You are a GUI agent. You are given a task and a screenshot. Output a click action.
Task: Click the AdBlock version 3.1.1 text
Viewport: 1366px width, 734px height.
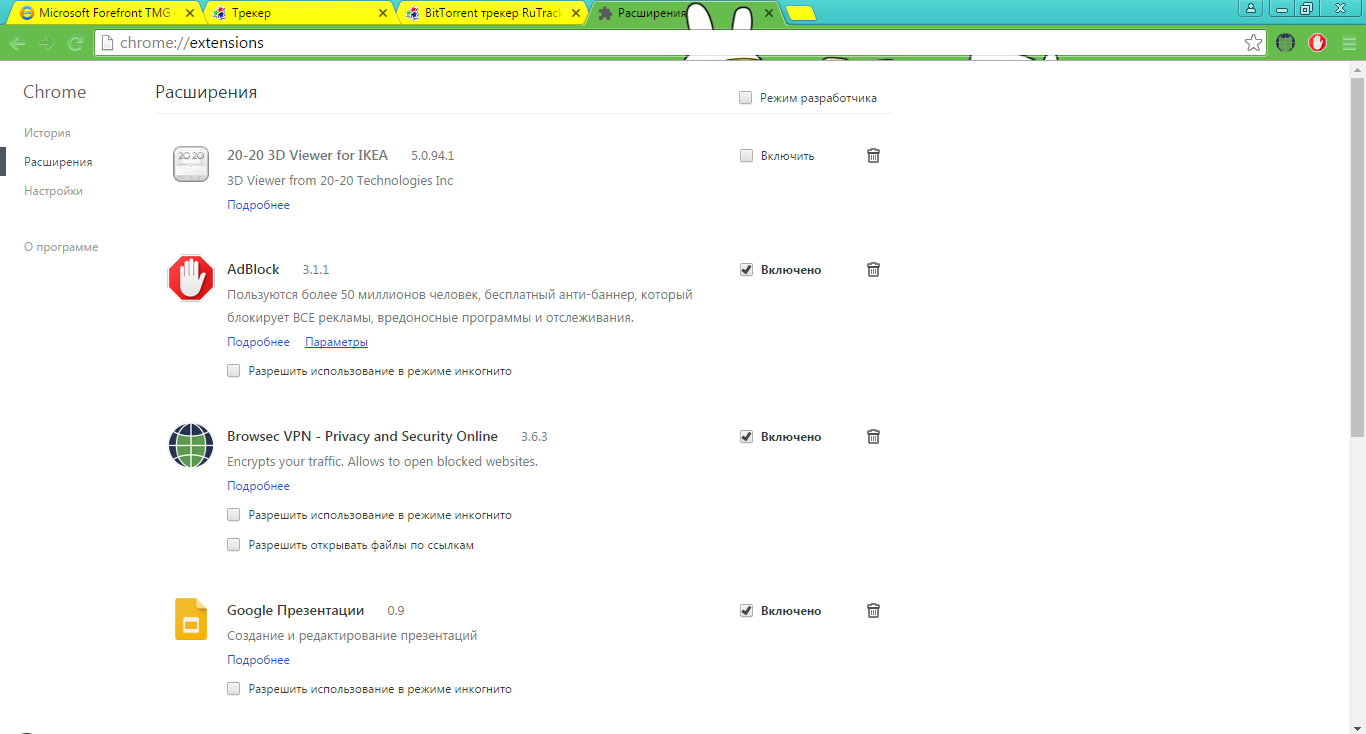316,270
